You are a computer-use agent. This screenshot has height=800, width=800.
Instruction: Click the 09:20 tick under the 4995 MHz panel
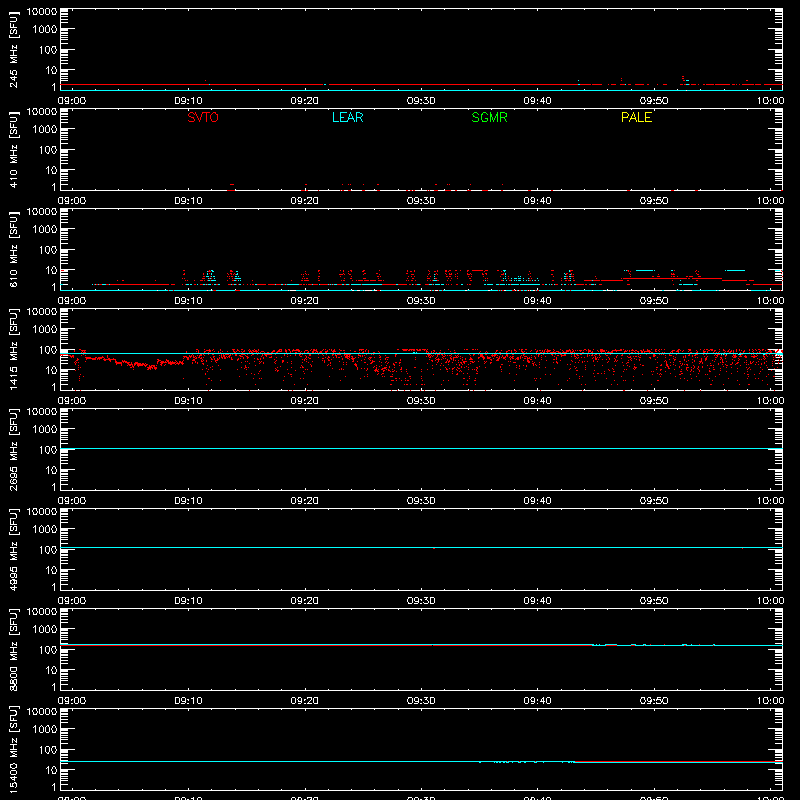pyautogui.click(x=305, y=601)
